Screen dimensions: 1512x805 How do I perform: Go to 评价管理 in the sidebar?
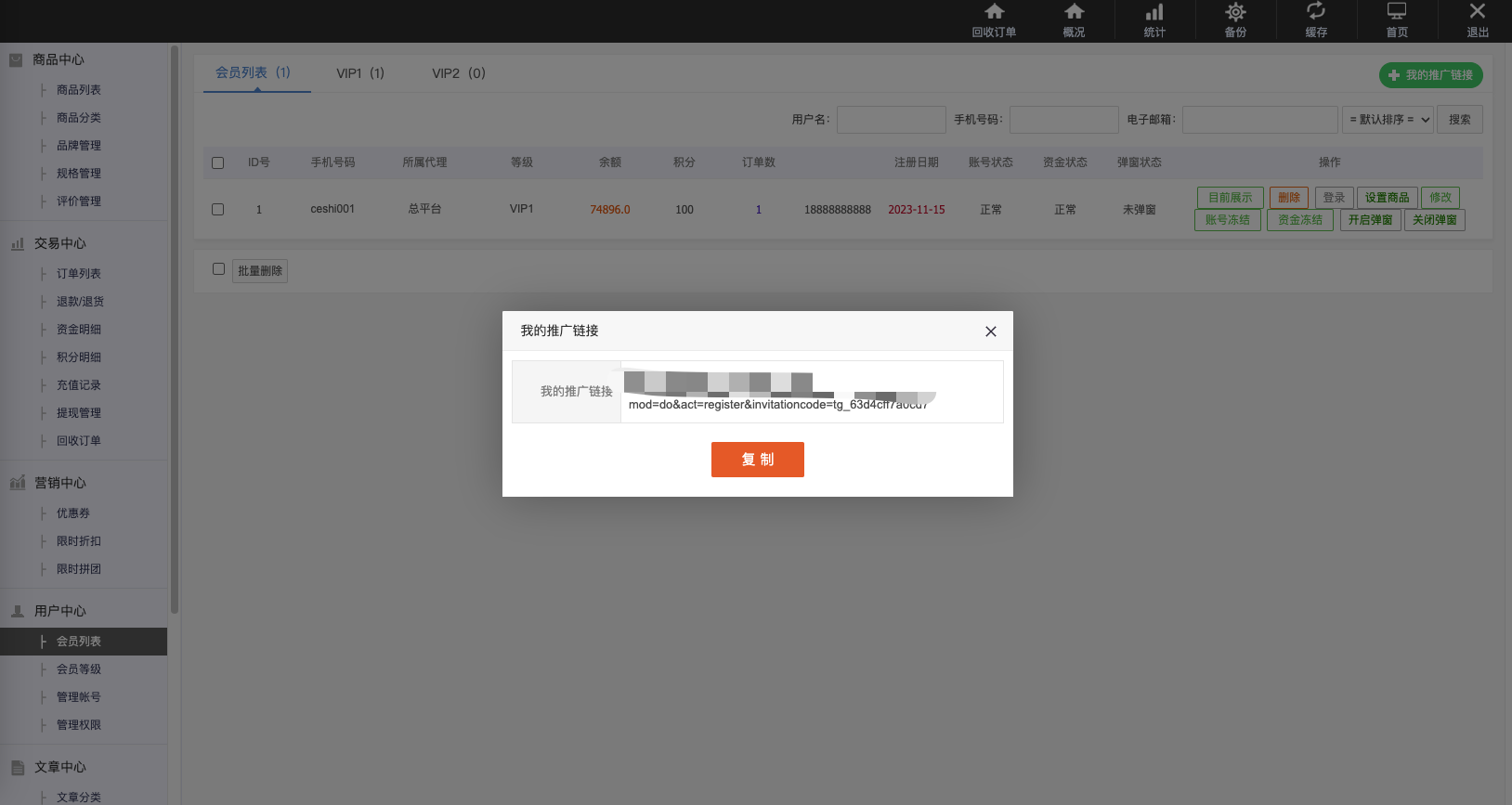tap(79, 201)
